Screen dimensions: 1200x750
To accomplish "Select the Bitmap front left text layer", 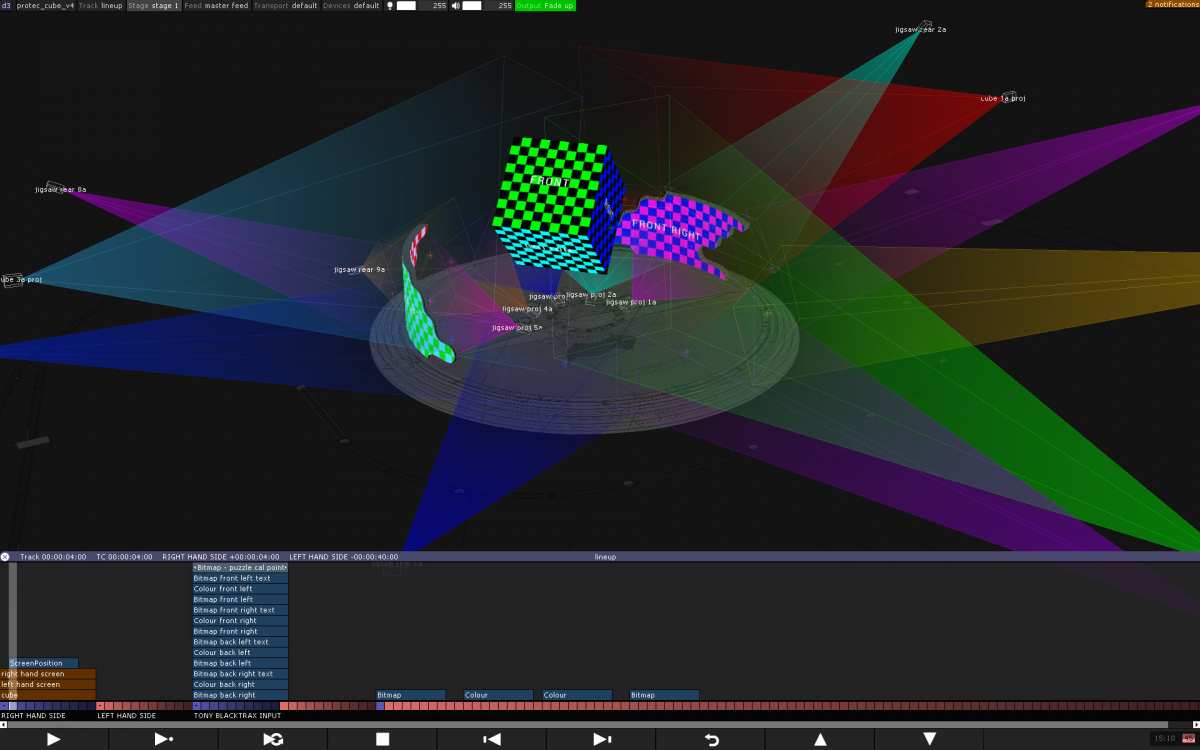I will pyautogui.click(x=240, y=578).
